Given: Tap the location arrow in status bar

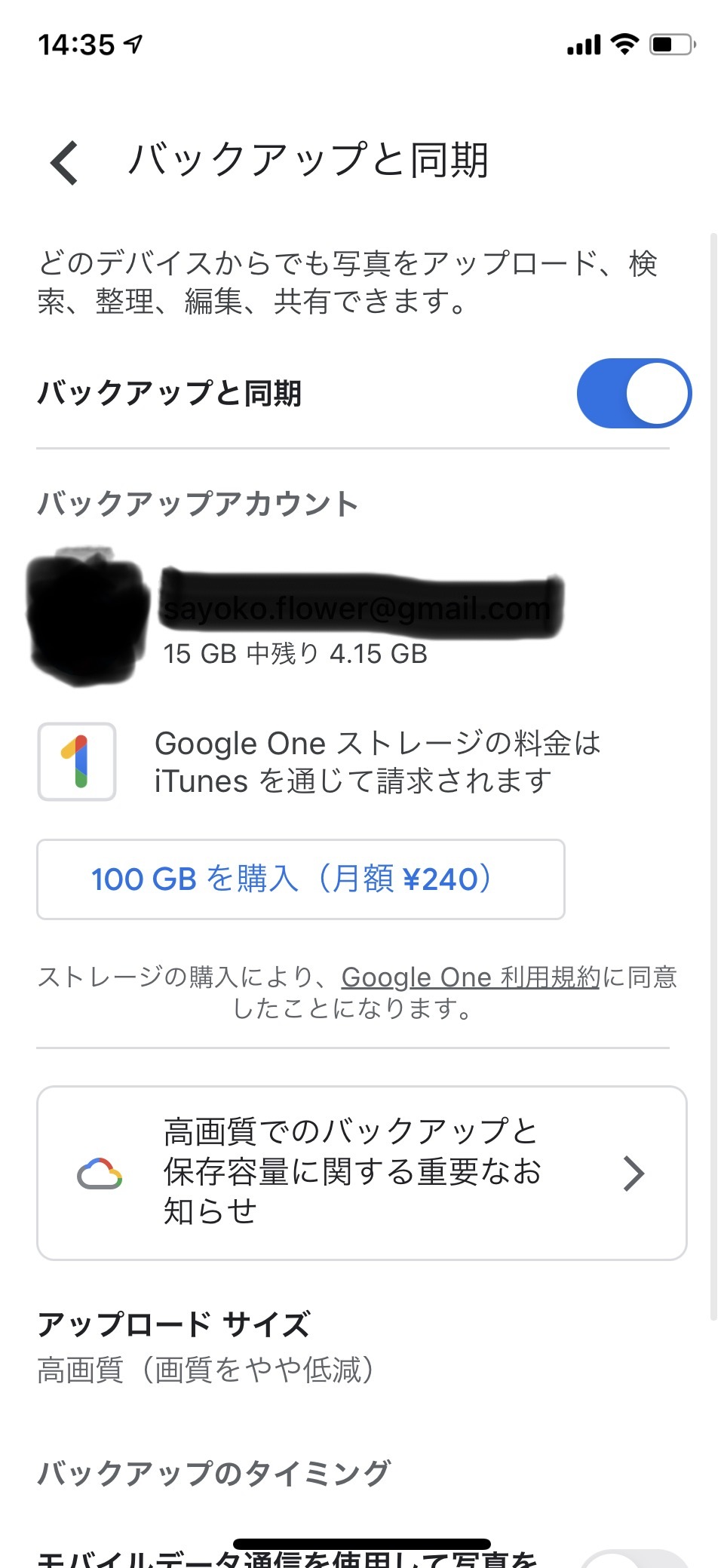Looking at the screenshot, I should [x=133, y=44].
